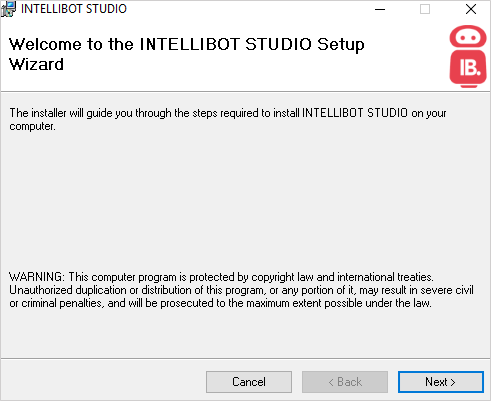Click the word computer in the description
The height and width of the screenshot is (401, 491).
pyautogui.click(x=32, y=126)
